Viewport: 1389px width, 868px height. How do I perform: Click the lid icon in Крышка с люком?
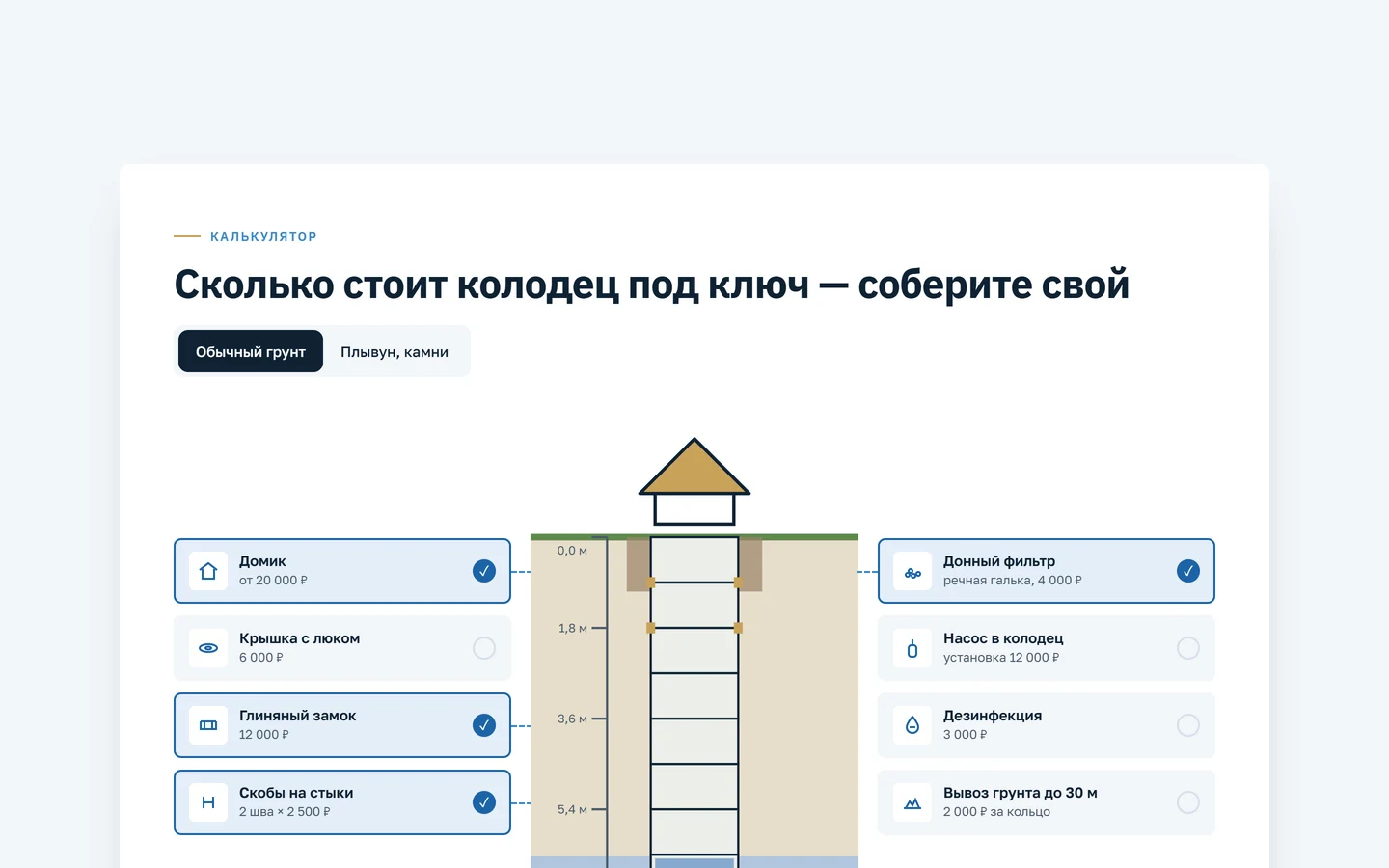[x=208, y=648]
